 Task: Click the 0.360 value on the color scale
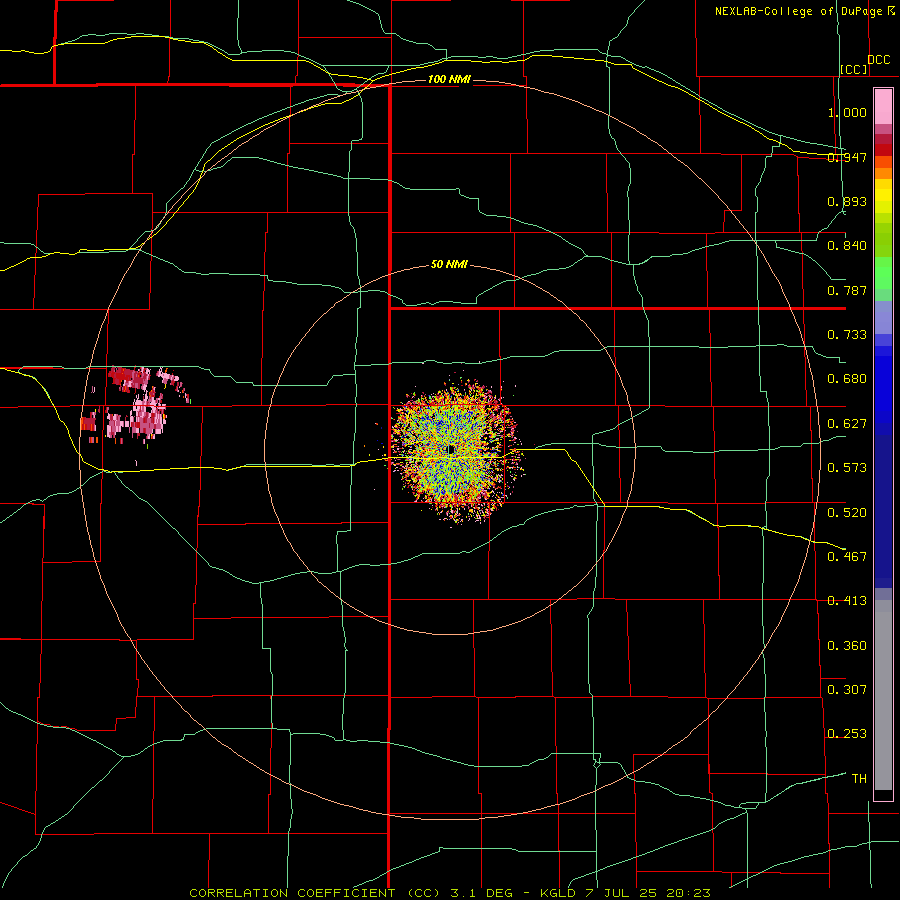coord(847,646)
